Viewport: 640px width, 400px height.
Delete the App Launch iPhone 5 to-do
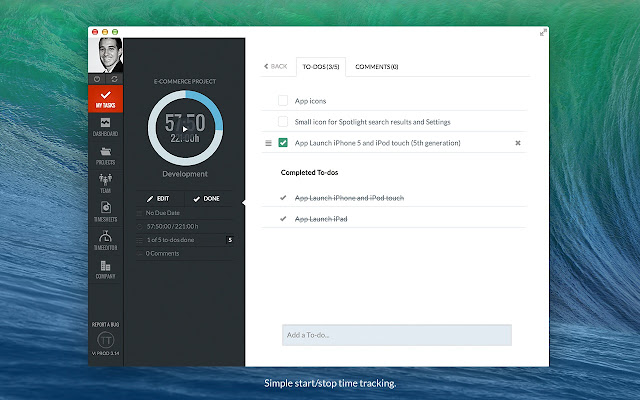point(518,143)
